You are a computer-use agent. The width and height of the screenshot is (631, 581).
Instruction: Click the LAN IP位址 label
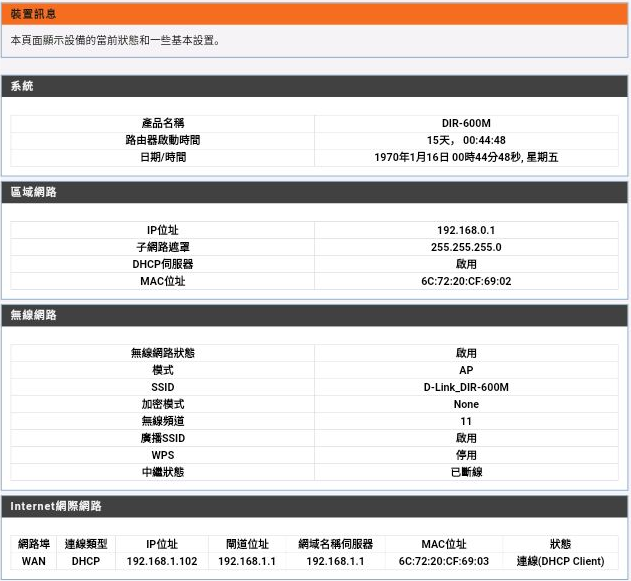tap(163, 230)
